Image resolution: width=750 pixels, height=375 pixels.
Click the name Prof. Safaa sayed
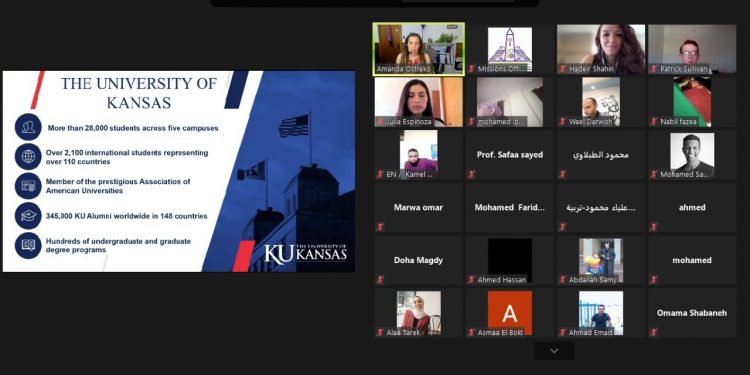tap(510, 155)
